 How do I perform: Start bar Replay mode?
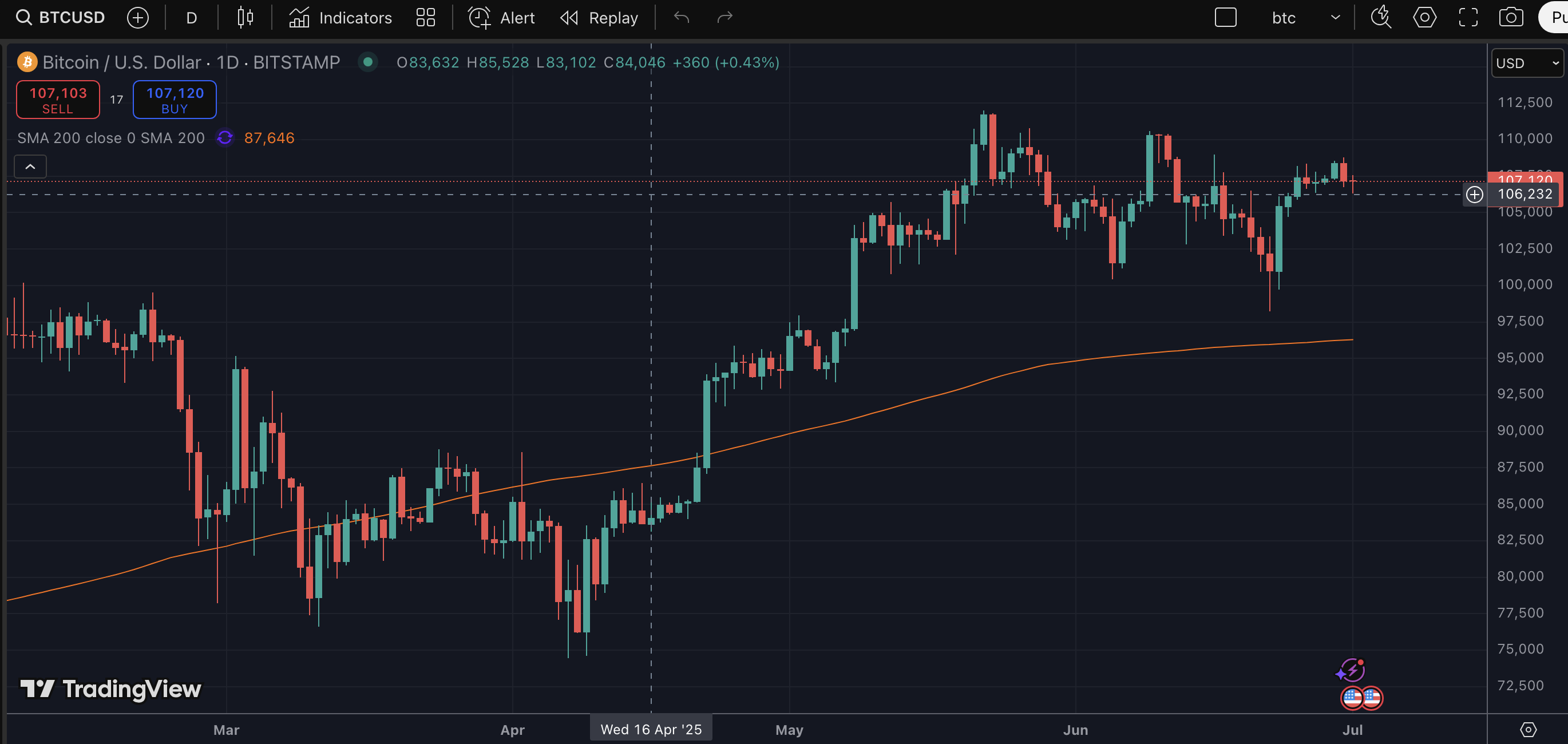click(x=600, y=18)
